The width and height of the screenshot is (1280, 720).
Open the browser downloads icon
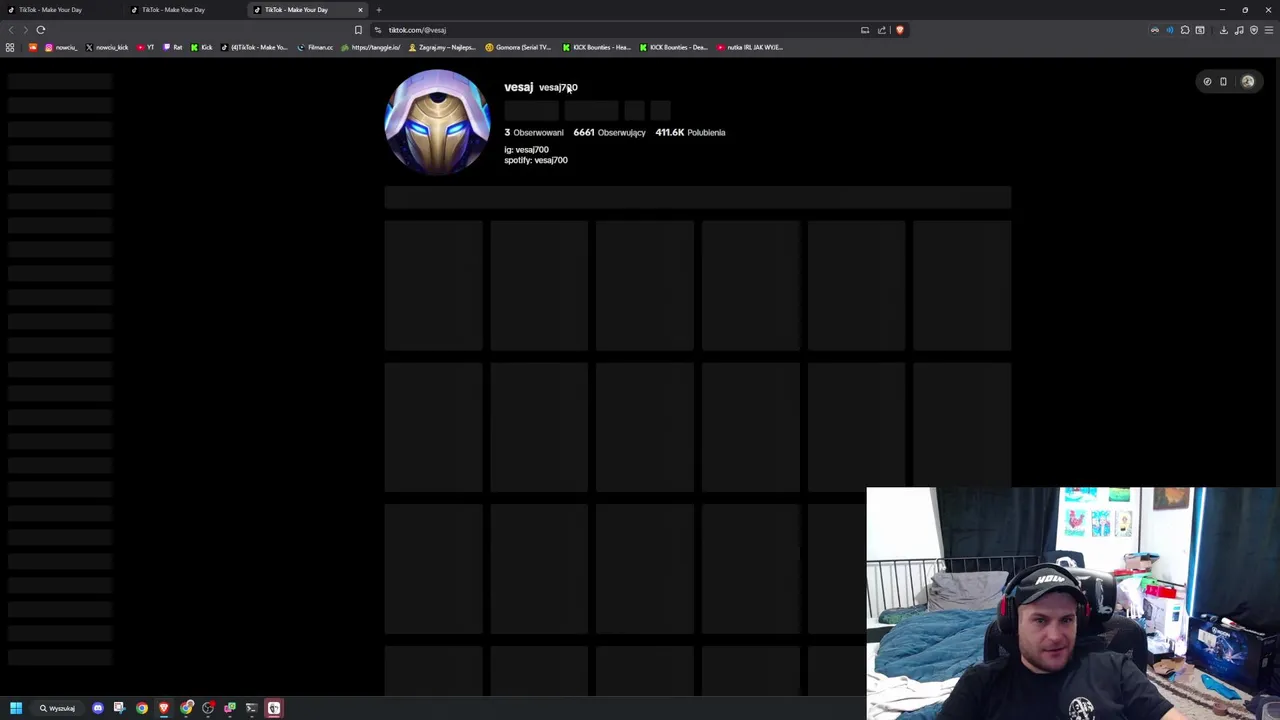pos(1224,30)
